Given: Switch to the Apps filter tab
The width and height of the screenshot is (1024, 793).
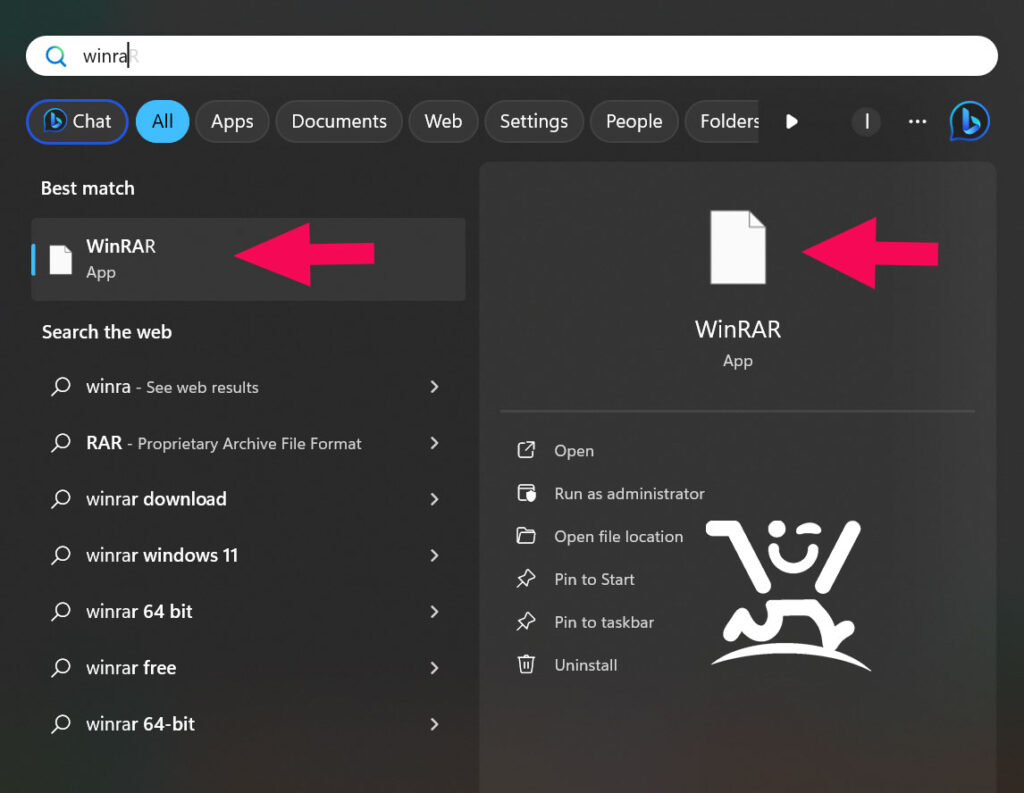Looking at the screenshot, I should [x=232, y=121].
